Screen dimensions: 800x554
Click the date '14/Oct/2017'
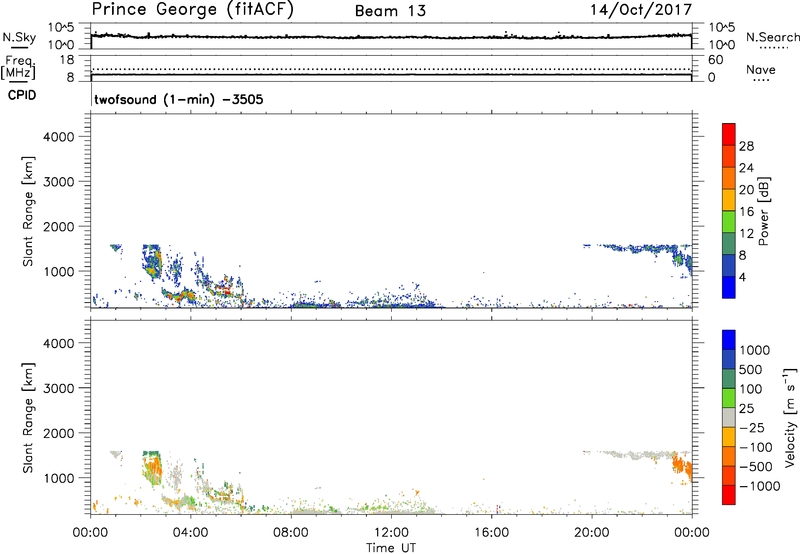point(641,10)
